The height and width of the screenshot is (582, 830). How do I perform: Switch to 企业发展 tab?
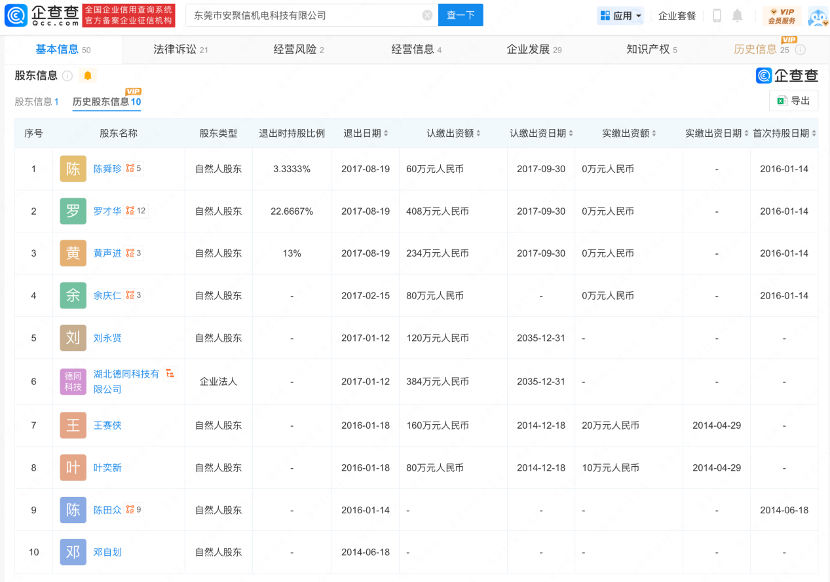[534, 49]
